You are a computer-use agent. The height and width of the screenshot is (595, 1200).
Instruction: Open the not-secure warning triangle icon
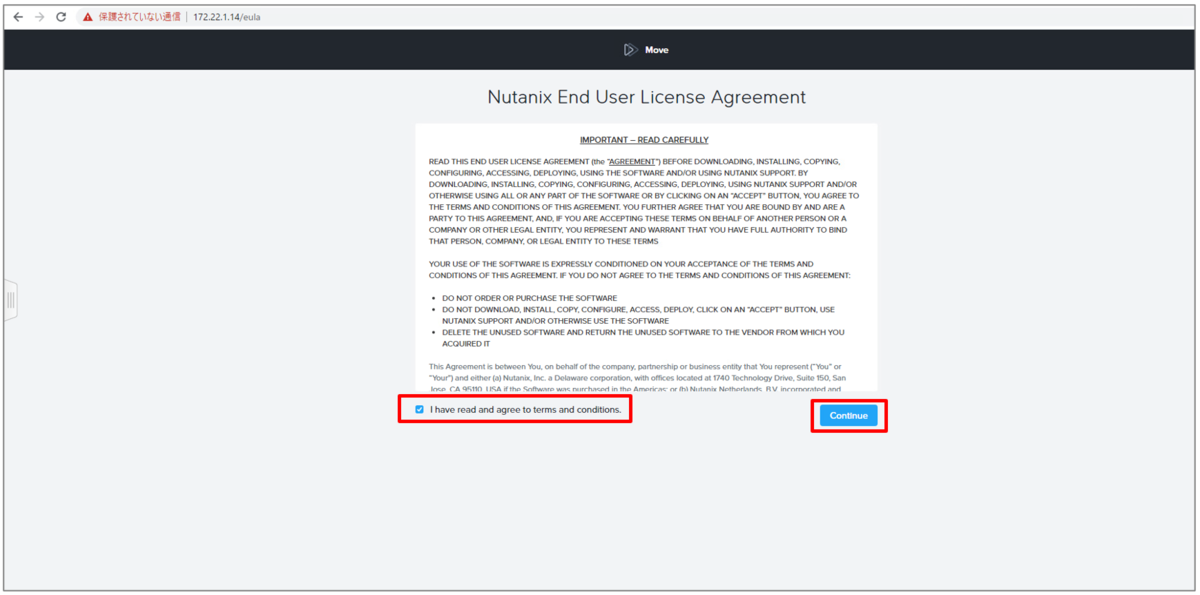(x=88, y=17)
